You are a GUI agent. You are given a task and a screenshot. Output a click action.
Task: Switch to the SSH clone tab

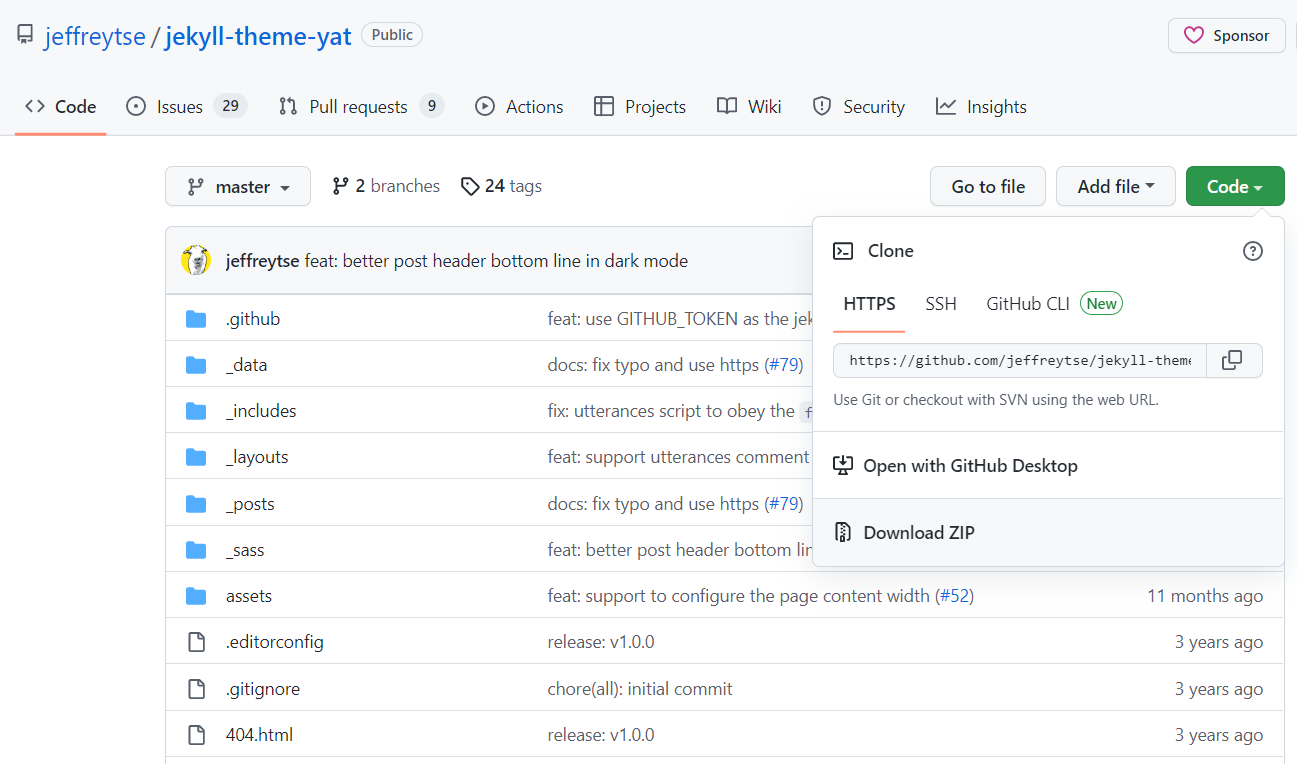940,304
